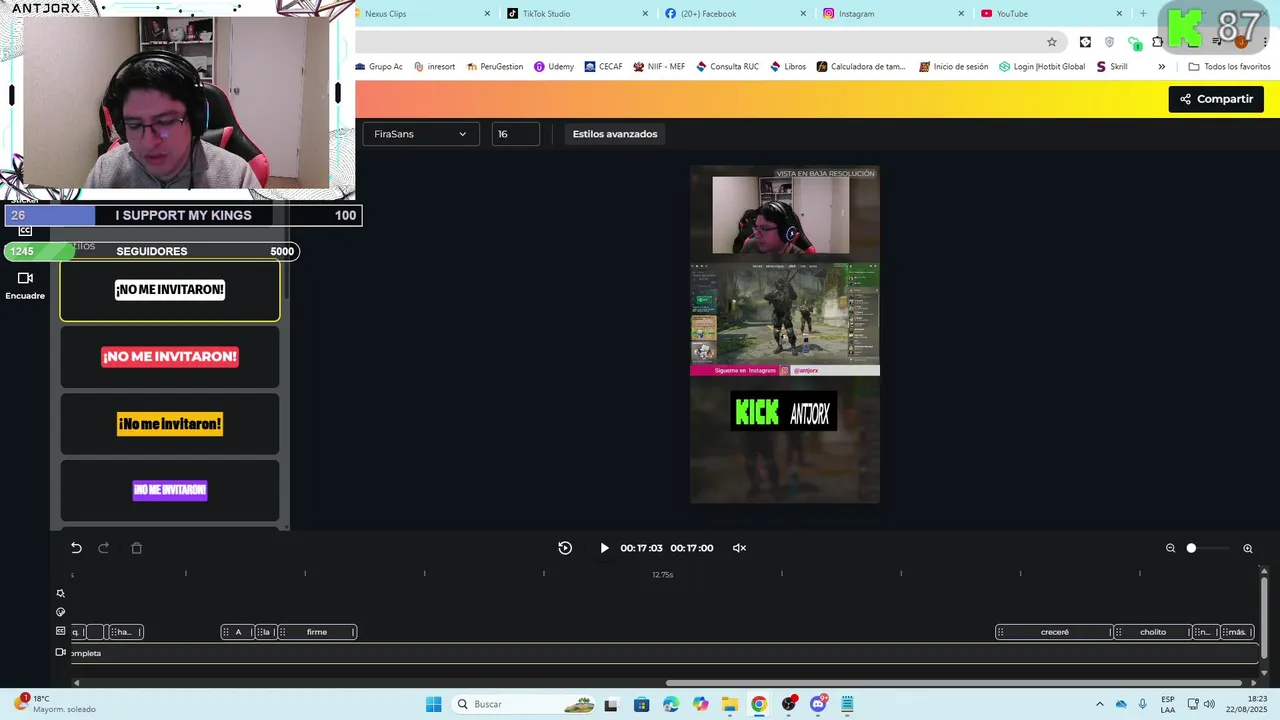Redo the last edit in the timeline toolbar
The height and width of the screenshot is (720, 1280).
(103, 548)
